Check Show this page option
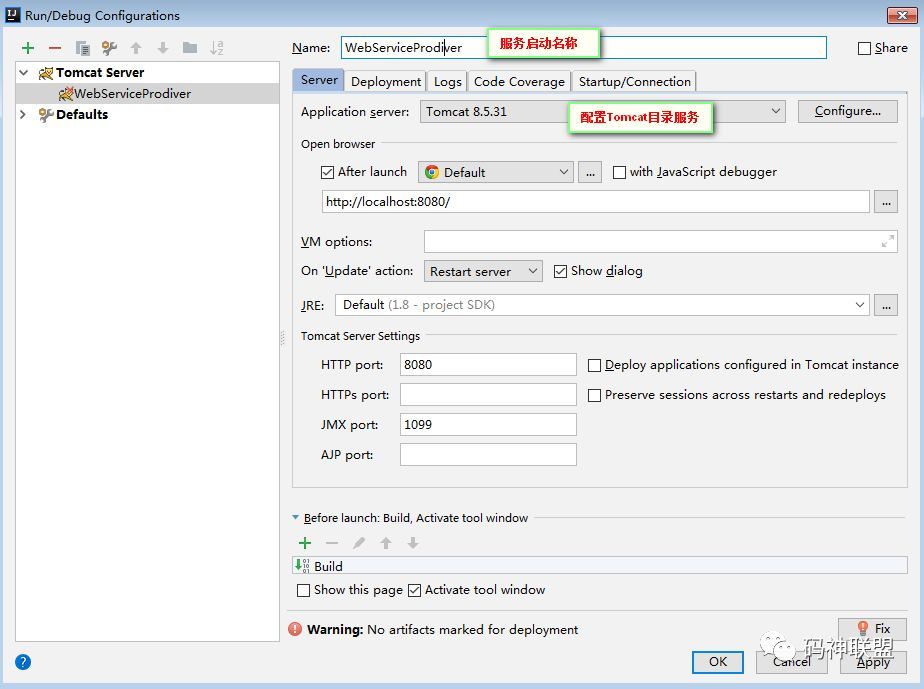Image resolution: width=924 pixels, height=689 pixels. pos(303,590)
